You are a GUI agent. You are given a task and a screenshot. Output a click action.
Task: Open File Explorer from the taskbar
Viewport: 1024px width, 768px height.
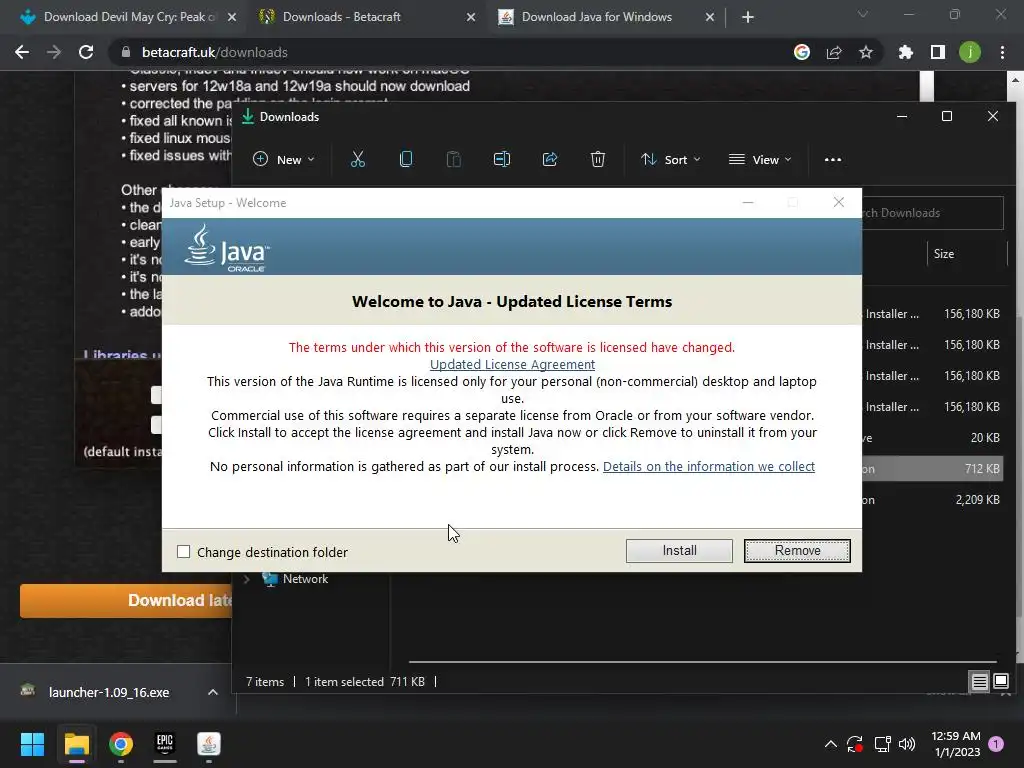click(76, 744)
